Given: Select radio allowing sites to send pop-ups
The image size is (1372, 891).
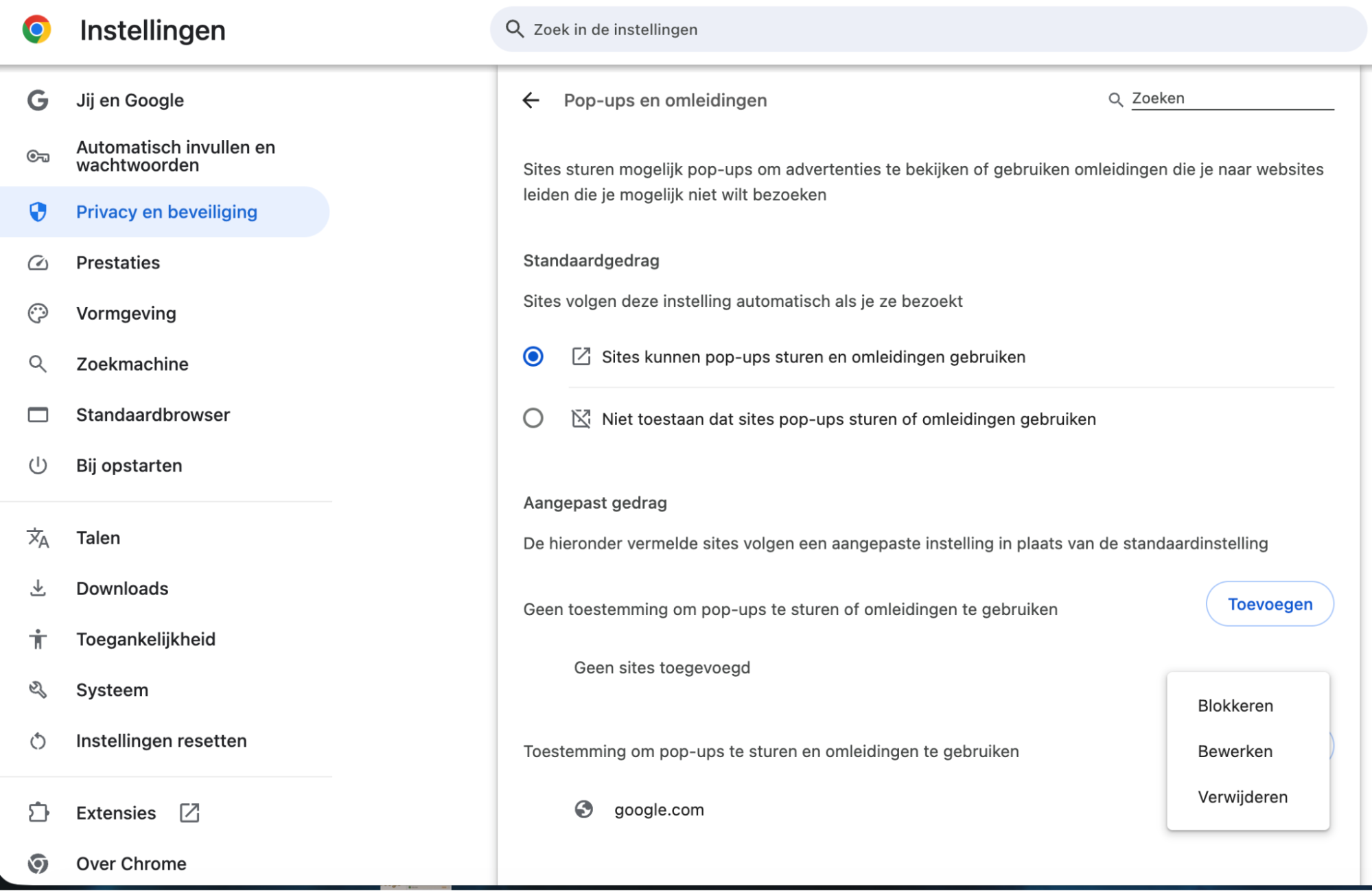Looking at the screenshot, I should [533, 356].
